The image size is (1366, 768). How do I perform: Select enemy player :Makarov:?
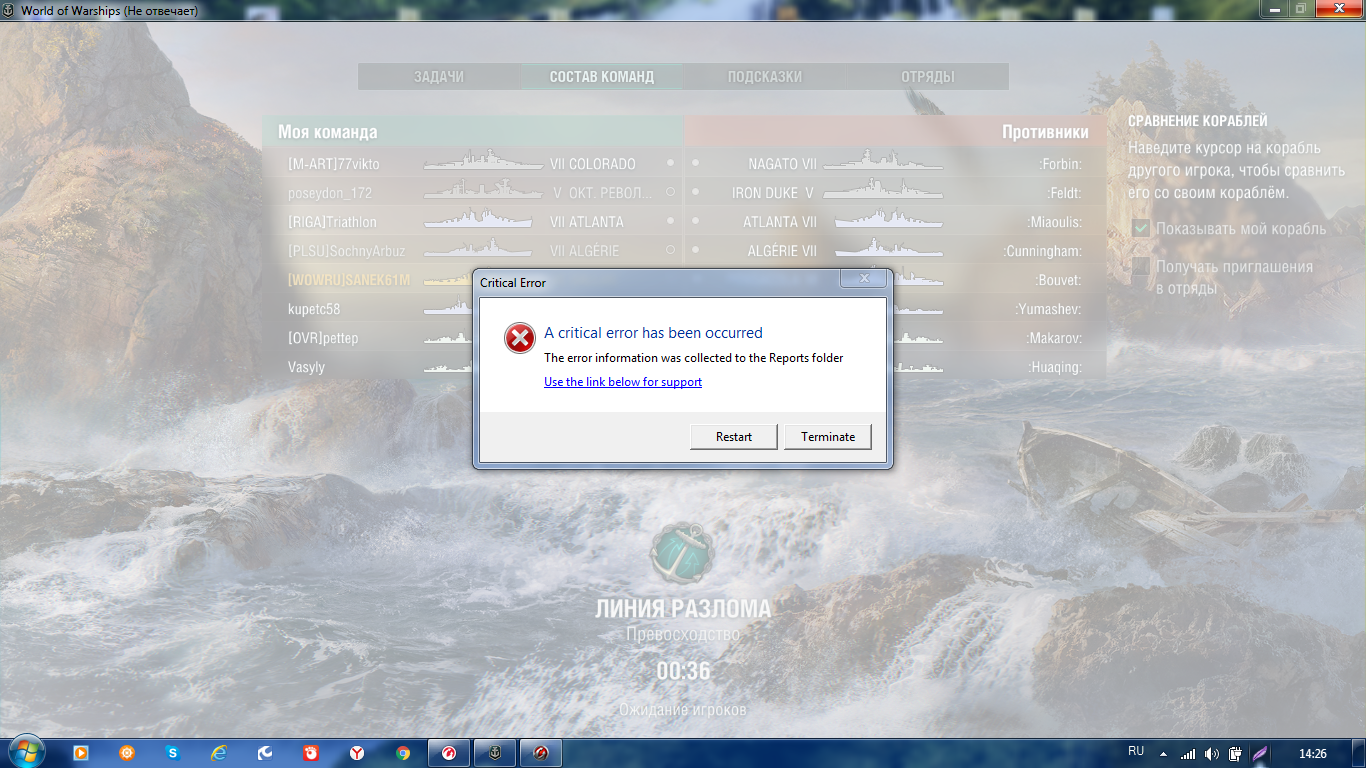pos(1054,338)
